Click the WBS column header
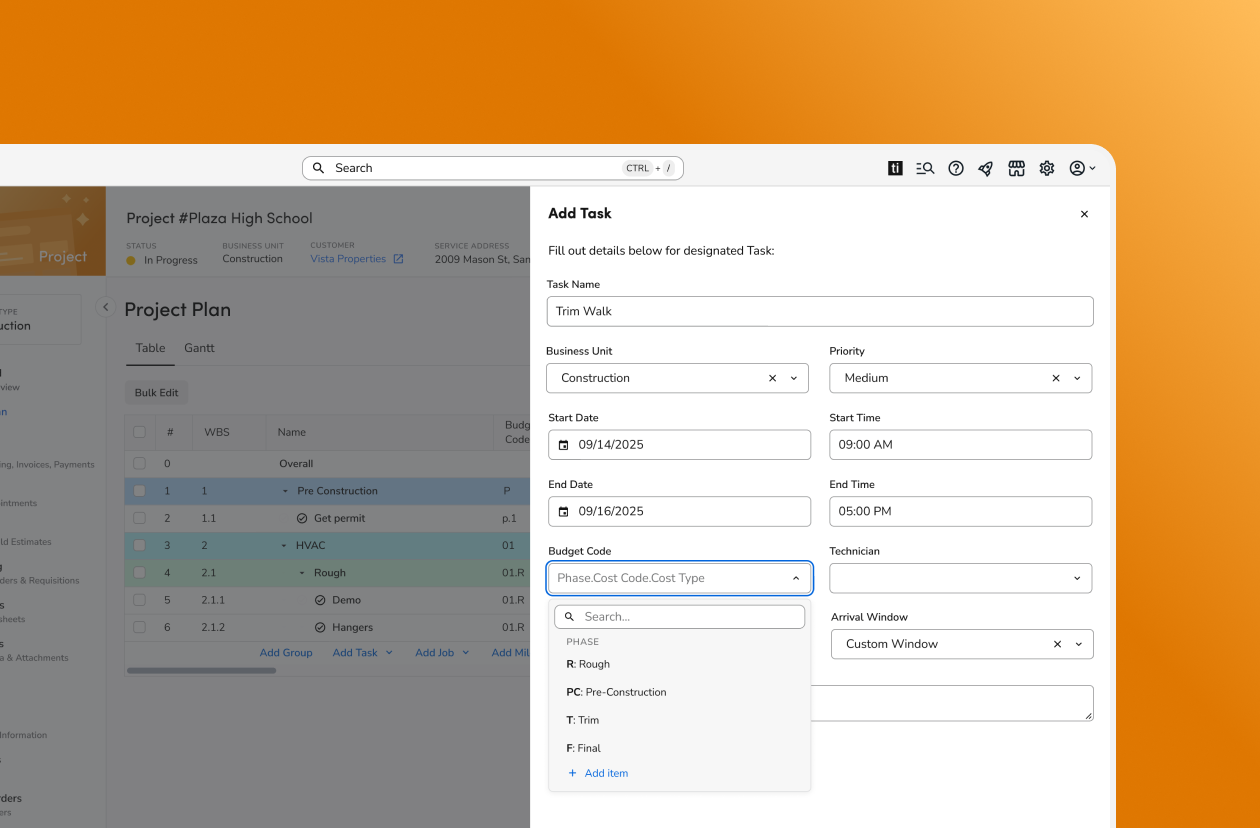The height and width of the screenshot is (828, 1260). [x=217, y=432]
